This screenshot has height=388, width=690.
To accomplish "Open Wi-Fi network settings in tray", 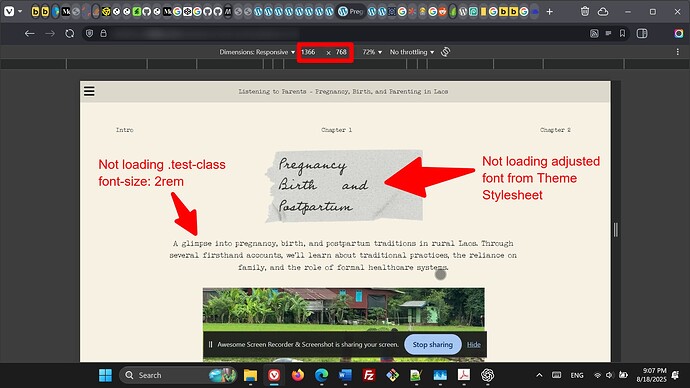I will [598, 375].
